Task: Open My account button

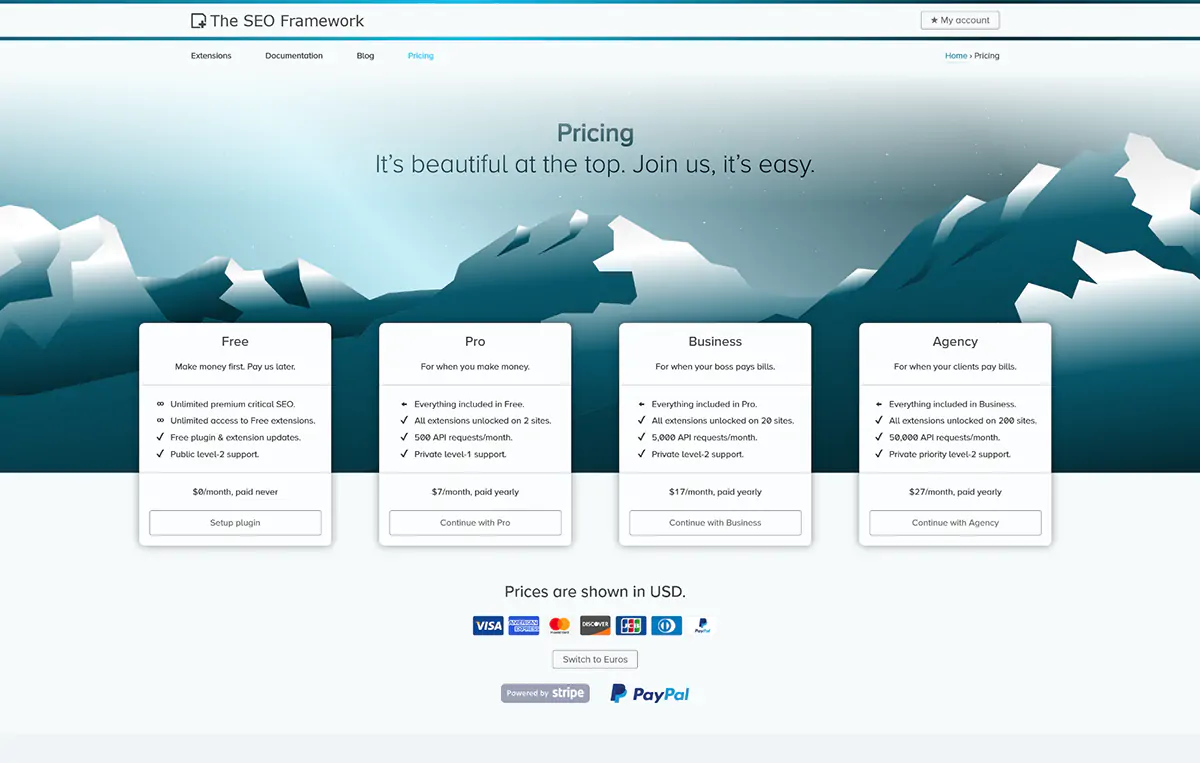Action: (x=959, y=20)
